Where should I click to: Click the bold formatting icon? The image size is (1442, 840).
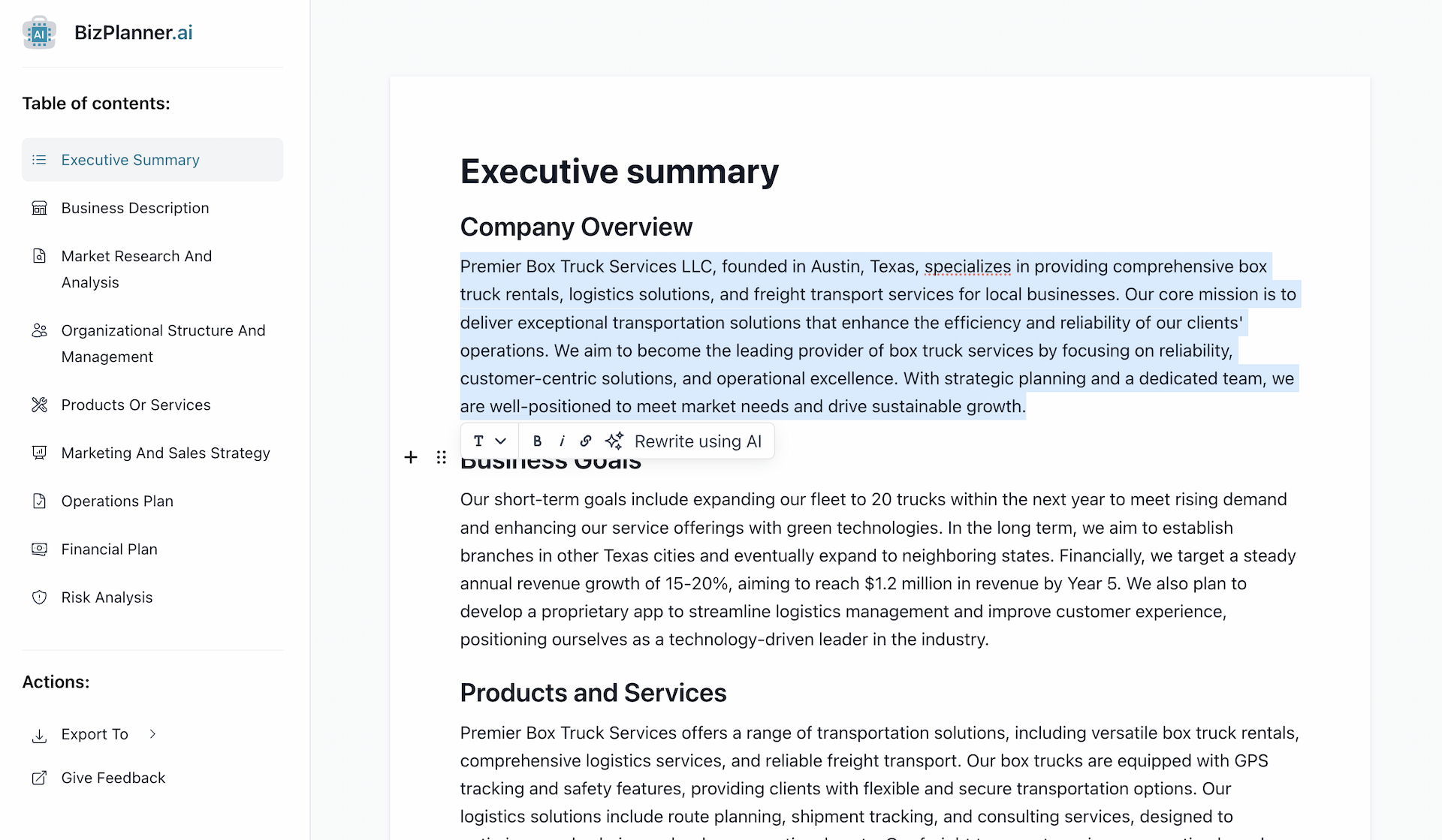coord(537,441)
